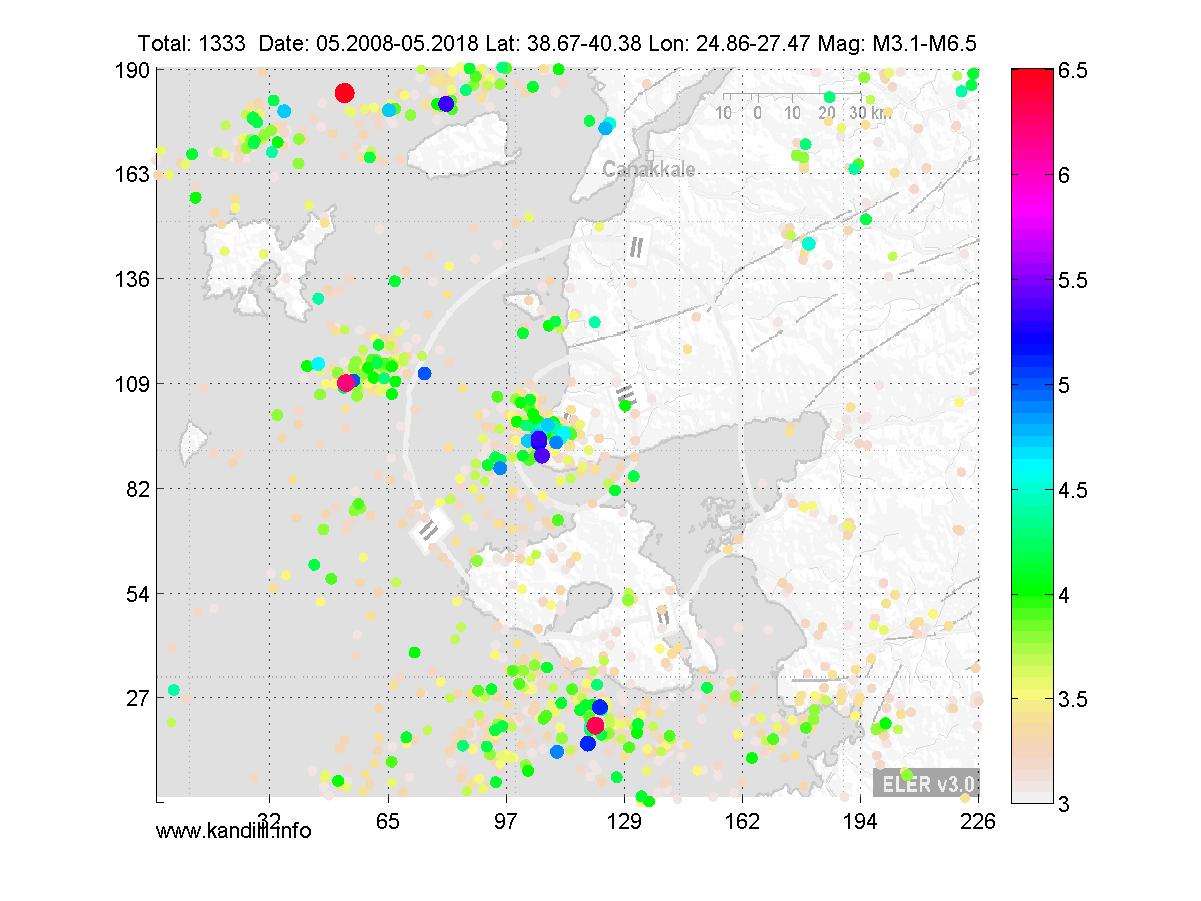Click the 'Lon: 24.86-27.47' title text
Image resolution: width=1201 pixels, height=901 pixels.
tap(729, 43)
